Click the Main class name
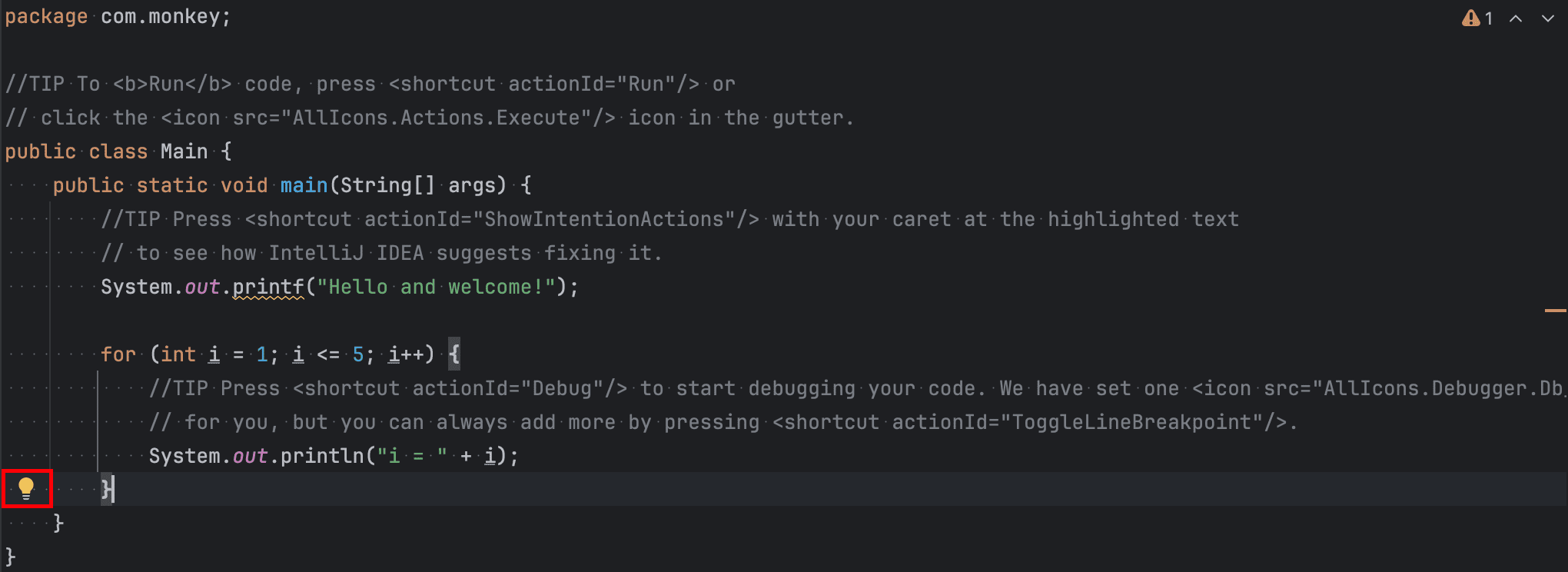This screenshot has height=572, width=1568. point(184,151)
